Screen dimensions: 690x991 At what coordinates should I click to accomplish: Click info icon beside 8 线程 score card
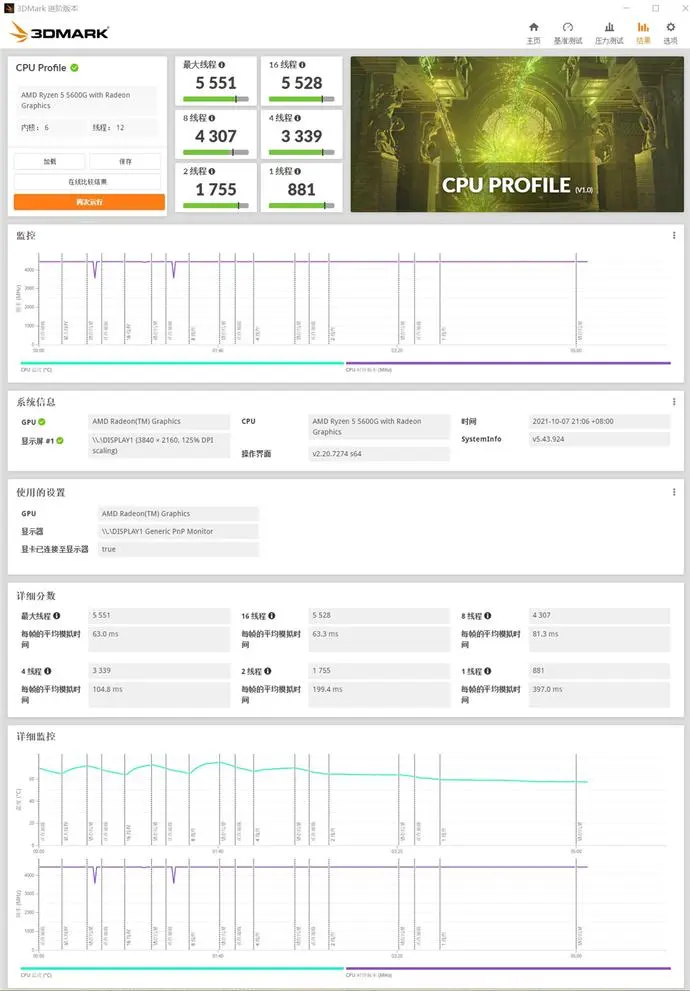[211, 118]
